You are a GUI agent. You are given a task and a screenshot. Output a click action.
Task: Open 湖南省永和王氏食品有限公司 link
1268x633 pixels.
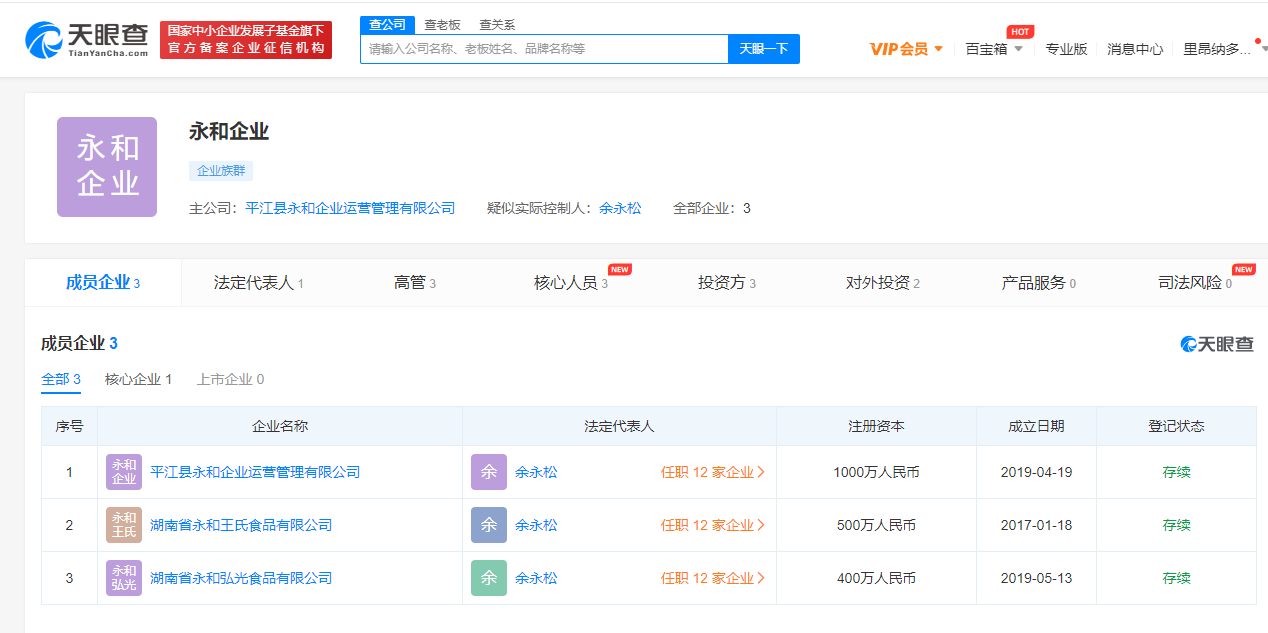pos(241,525)
